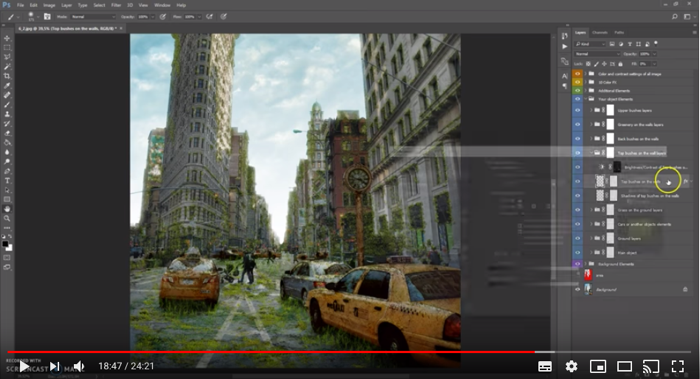Hide the Ground layers group
Image resolution: width=700 pixels, height=379 pixels.
click(x=578, y=238)
